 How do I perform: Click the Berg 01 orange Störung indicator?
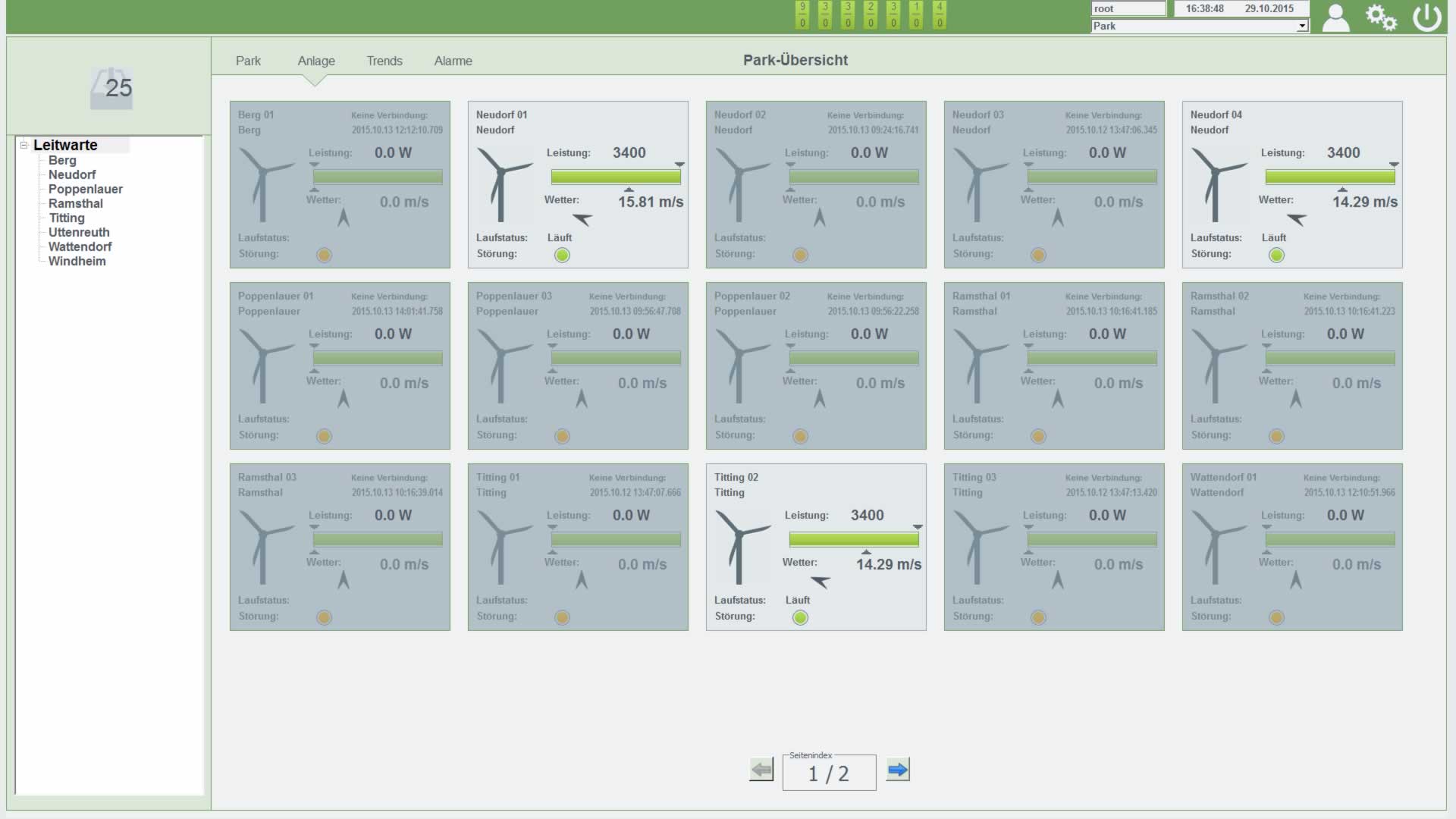324,255
